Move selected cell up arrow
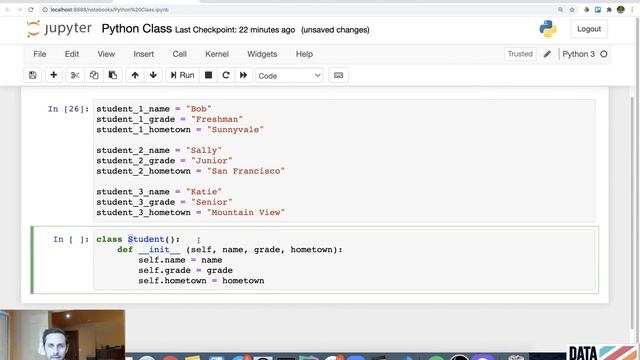Viewport: 640px width, 360px height. point(135,75)
